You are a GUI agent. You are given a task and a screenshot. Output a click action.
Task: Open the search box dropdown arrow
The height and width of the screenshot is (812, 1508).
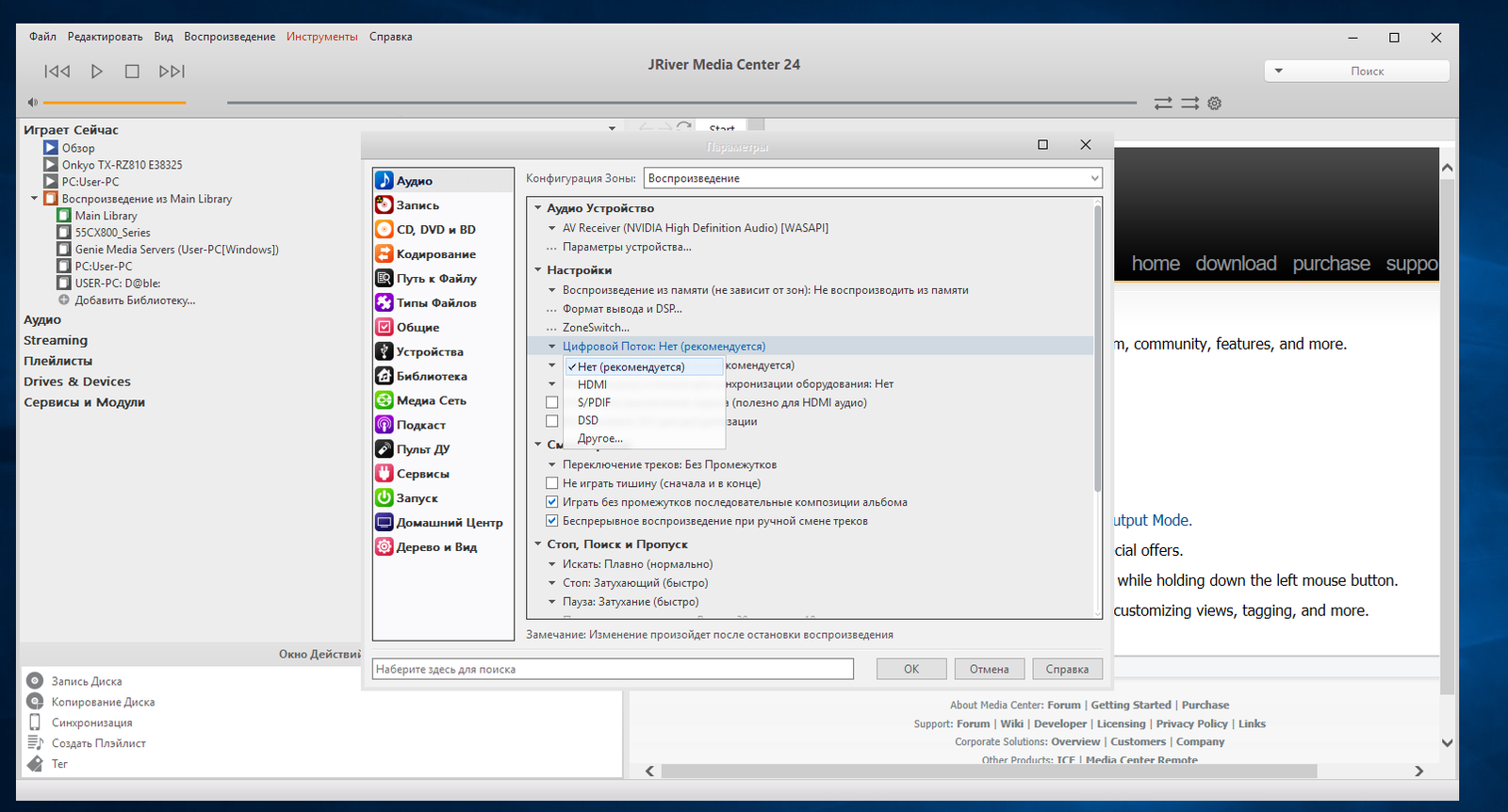[x=1279, y=71]
